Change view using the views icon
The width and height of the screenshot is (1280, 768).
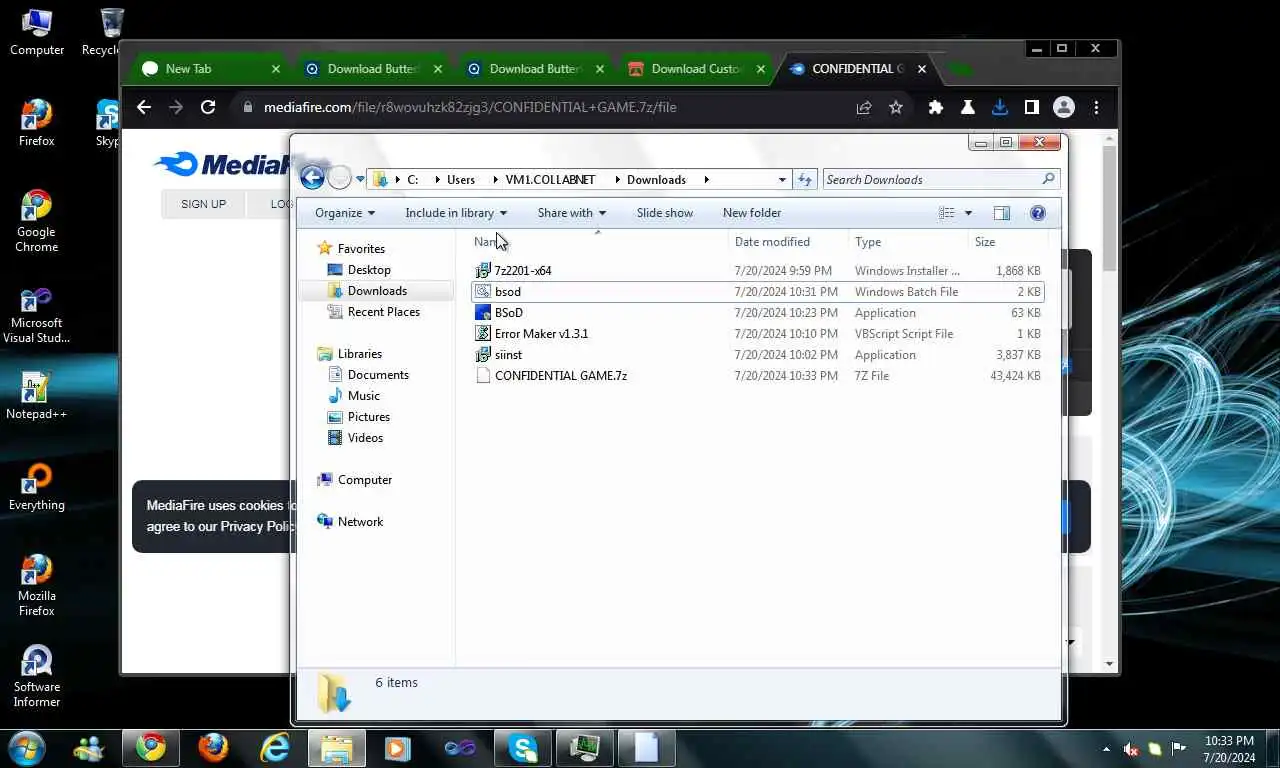pyautogui.click(x=947, y=213)
